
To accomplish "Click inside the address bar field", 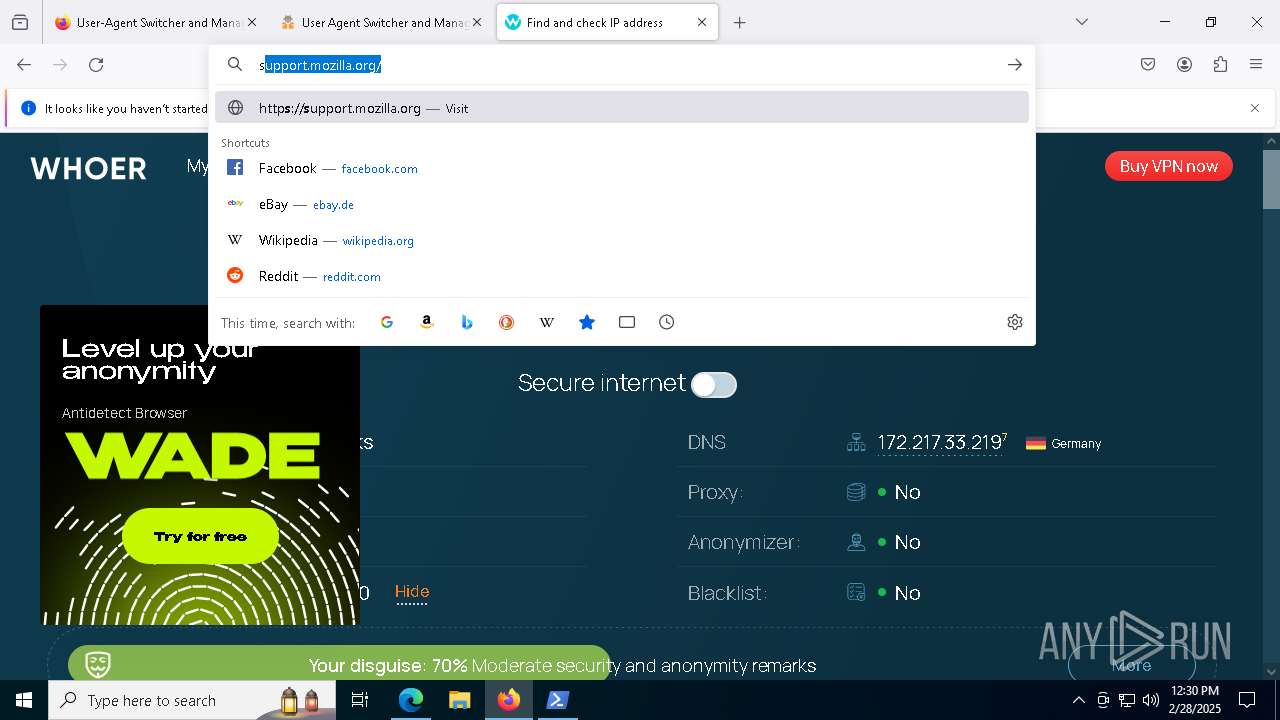I will click(x=622, y=65).
